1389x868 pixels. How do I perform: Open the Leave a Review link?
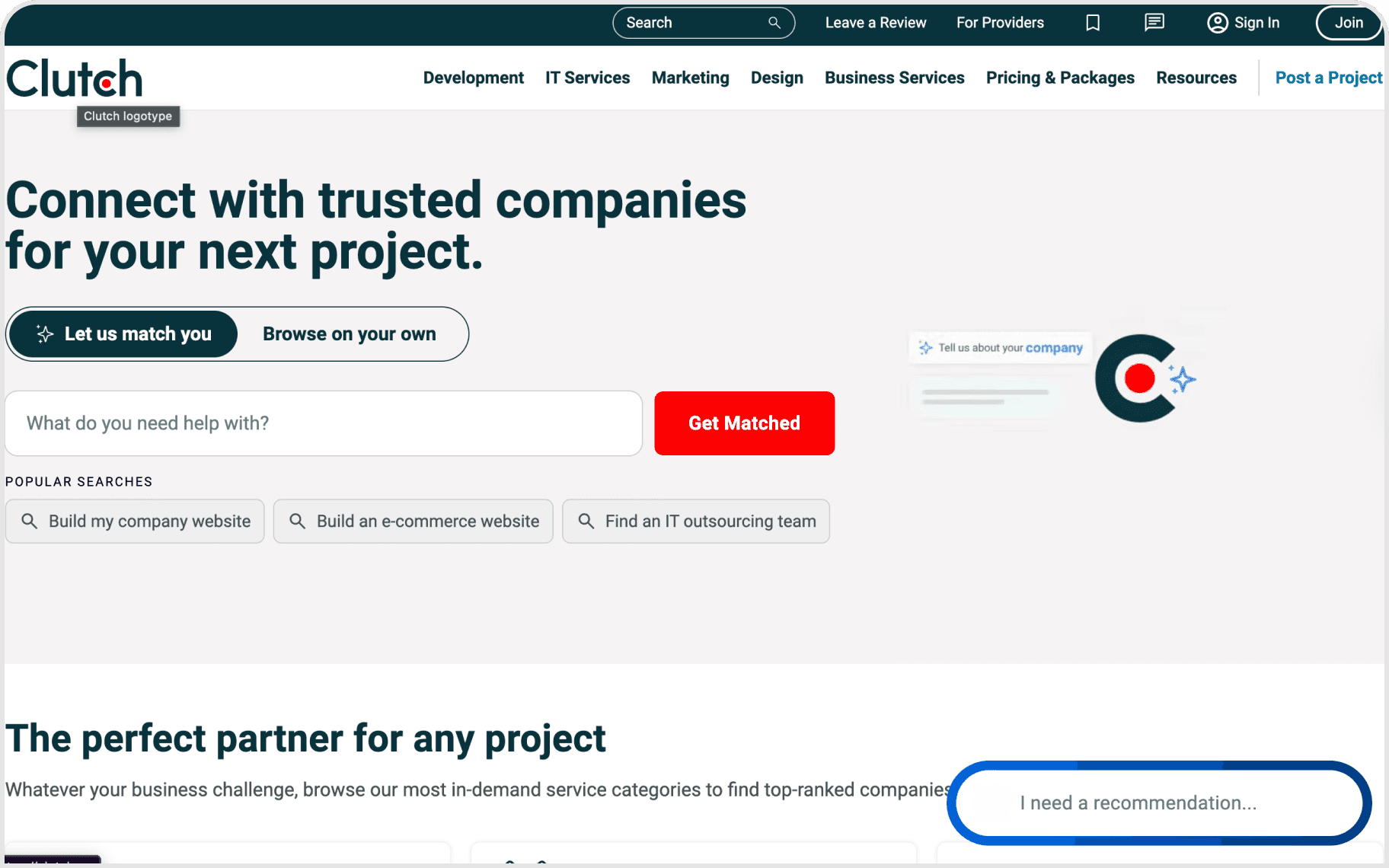click(x=876, y=23)
